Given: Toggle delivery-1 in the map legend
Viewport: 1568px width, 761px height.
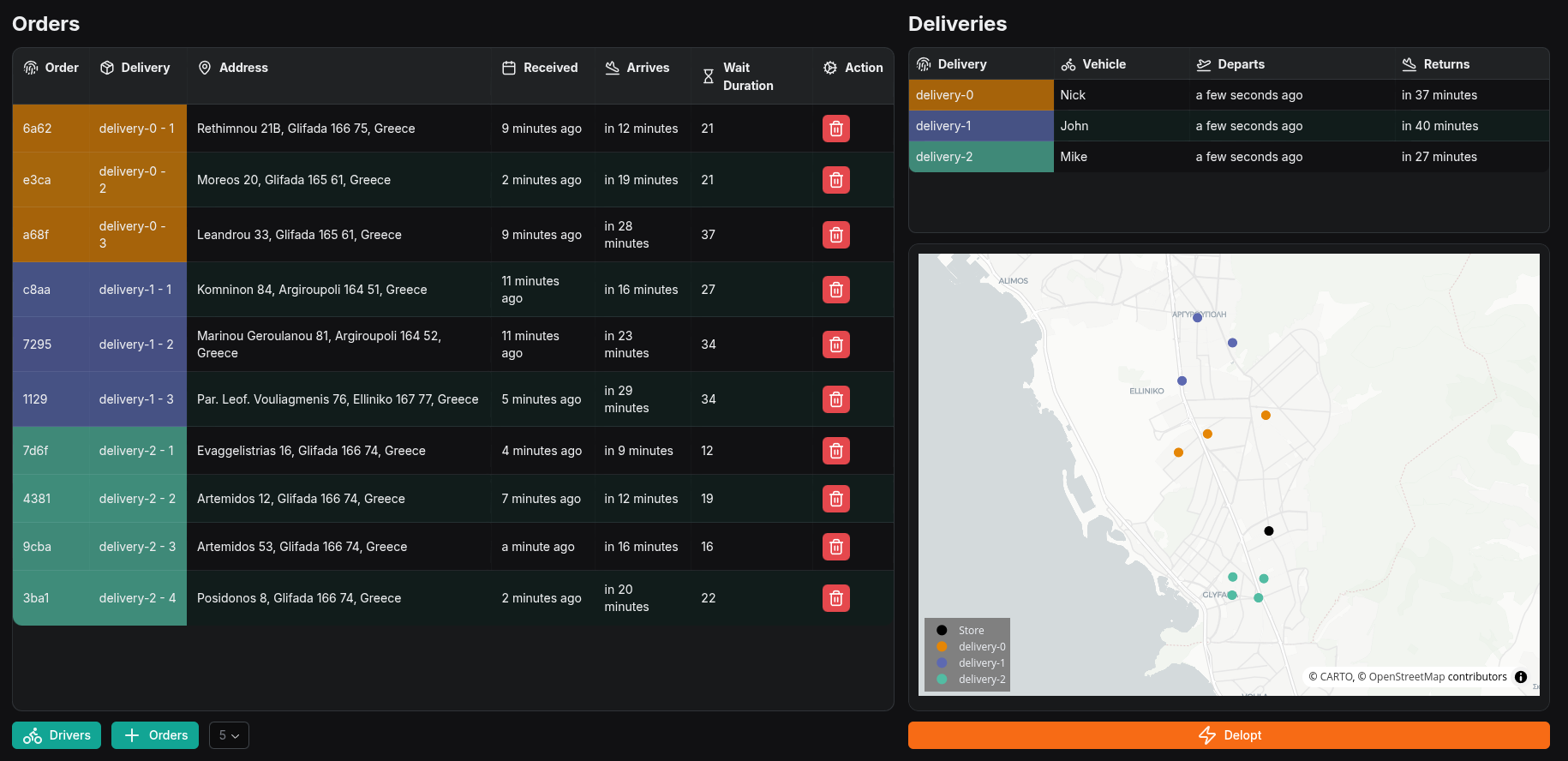Looking at the screenshot, I should 981,663.
